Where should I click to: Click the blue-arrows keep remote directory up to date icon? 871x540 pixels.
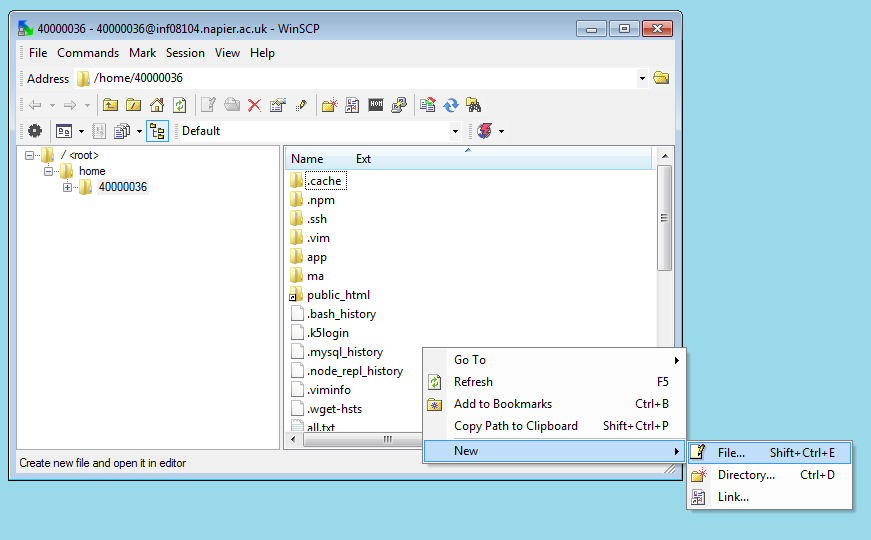pos(451,104)
